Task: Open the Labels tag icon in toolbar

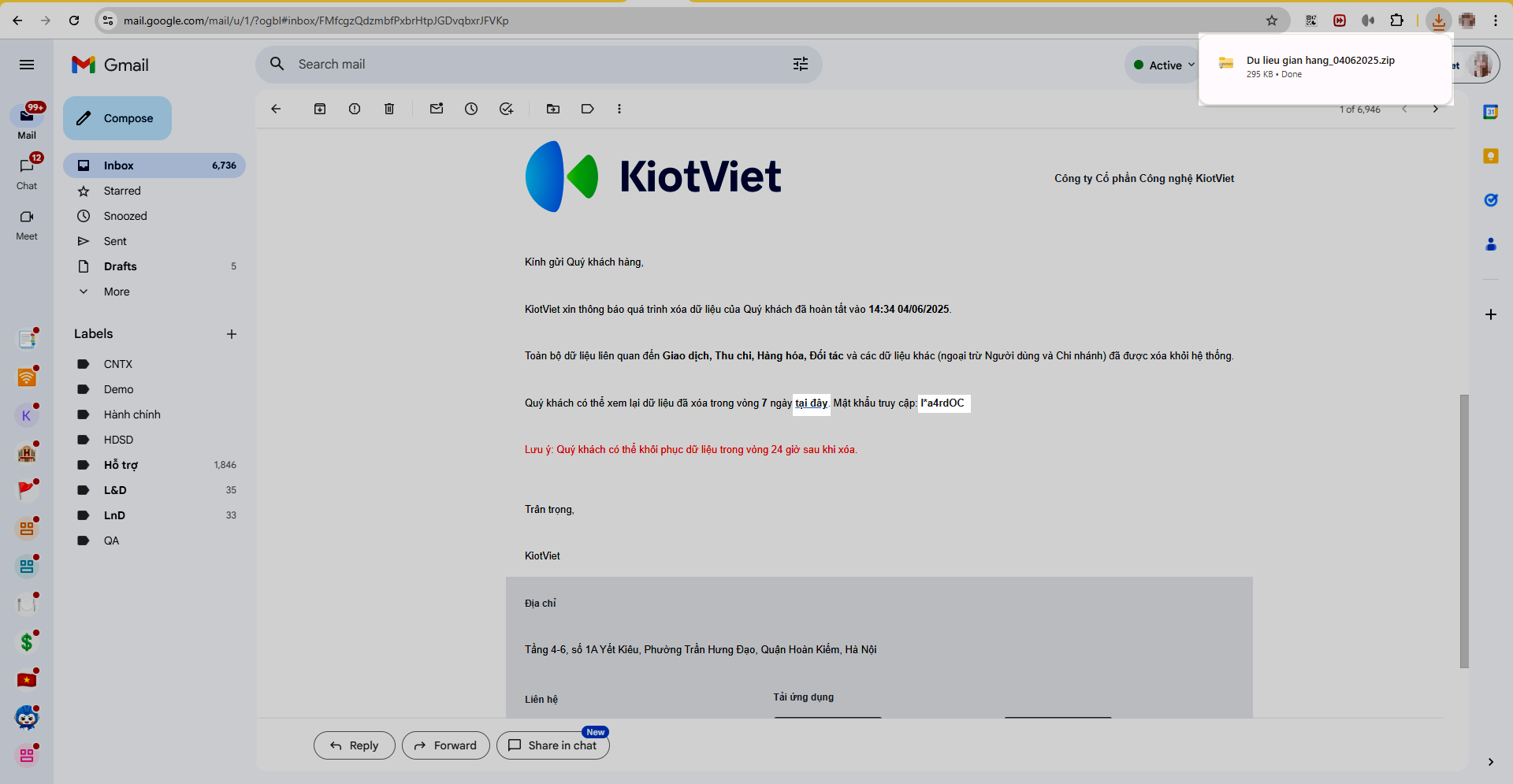Action: coord(588,109)
